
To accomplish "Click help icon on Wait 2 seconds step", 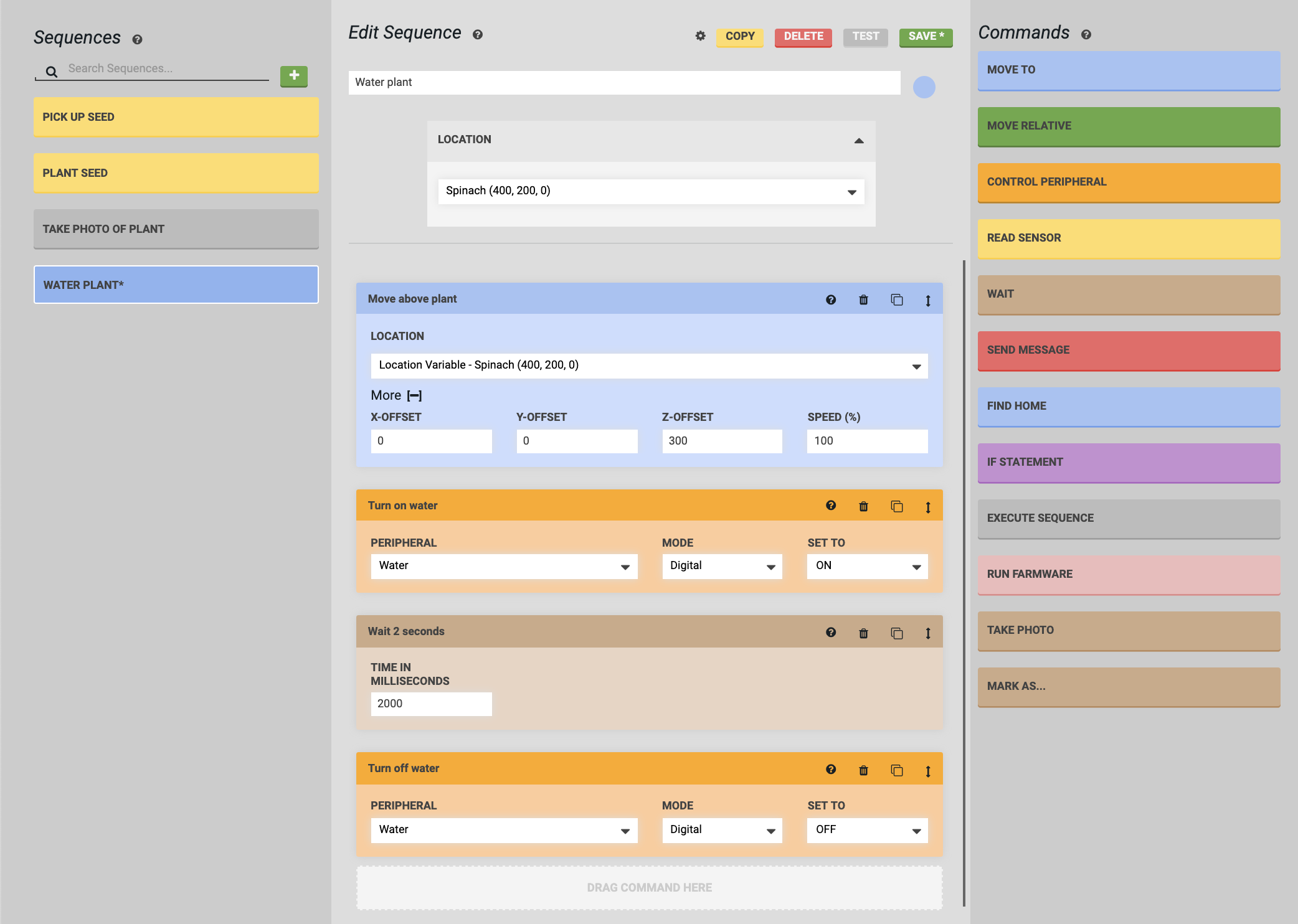I will tap(831, 633).
